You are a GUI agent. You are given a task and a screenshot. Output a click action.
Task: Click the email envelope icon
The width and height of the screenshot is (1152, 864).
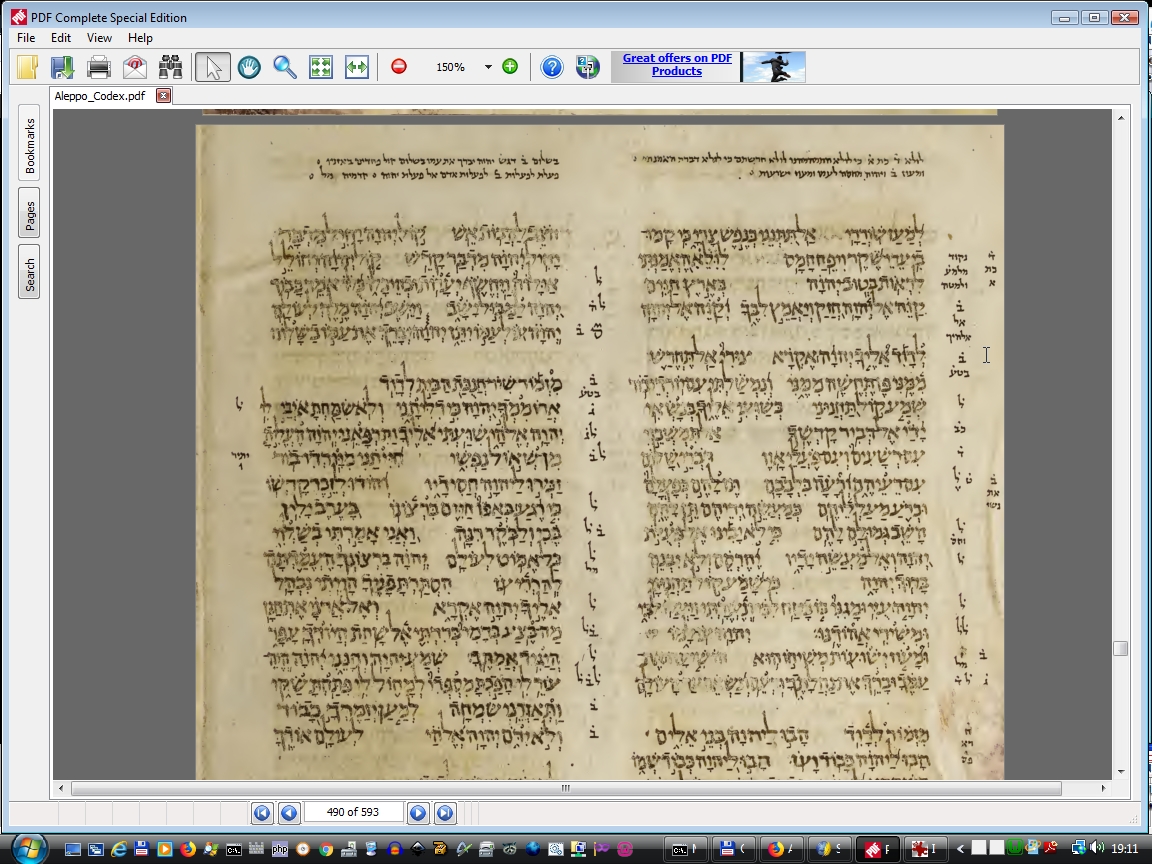tap(134, 67)
